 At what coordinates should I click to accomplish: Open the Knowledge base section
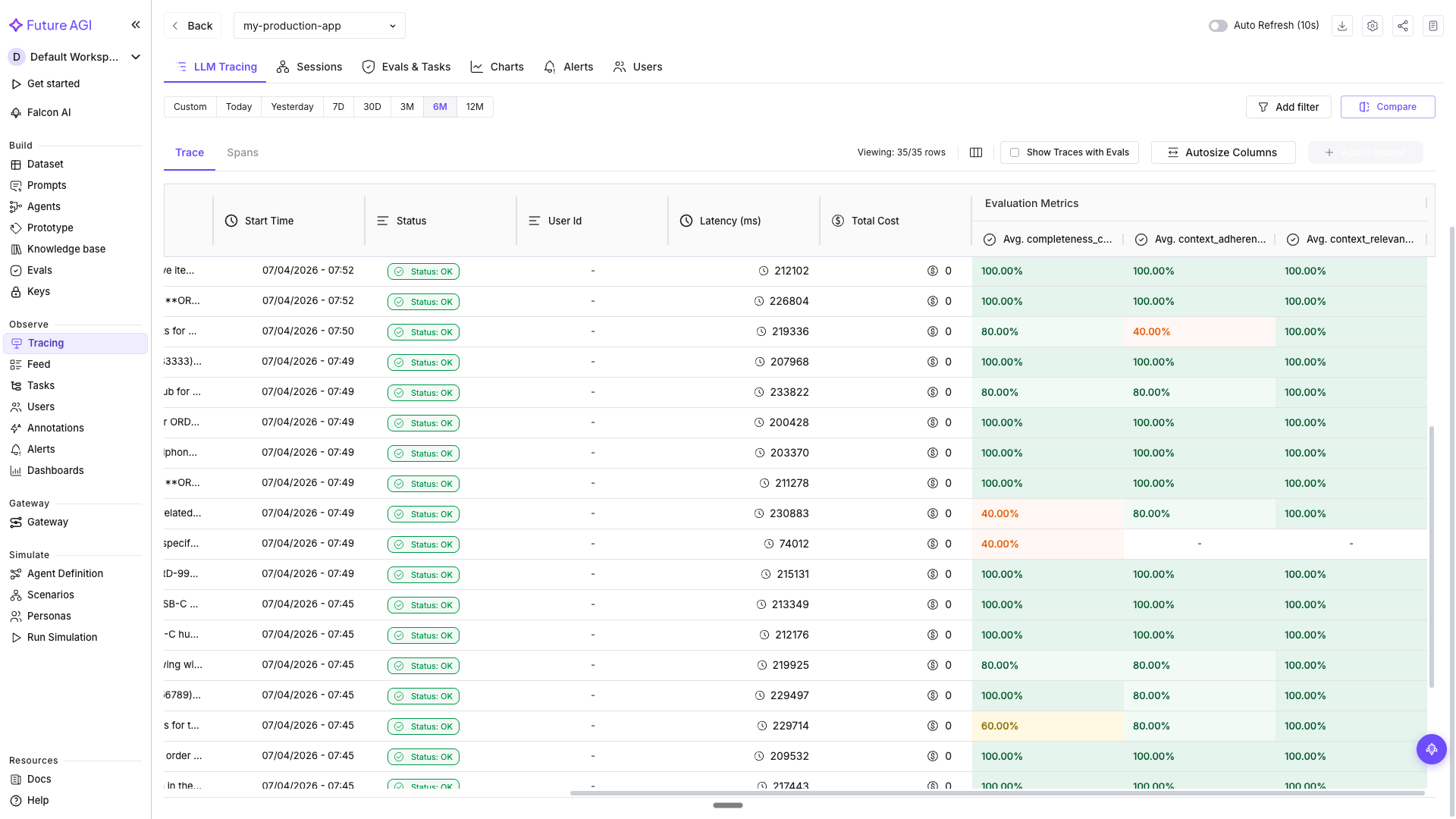coord(66,249)
